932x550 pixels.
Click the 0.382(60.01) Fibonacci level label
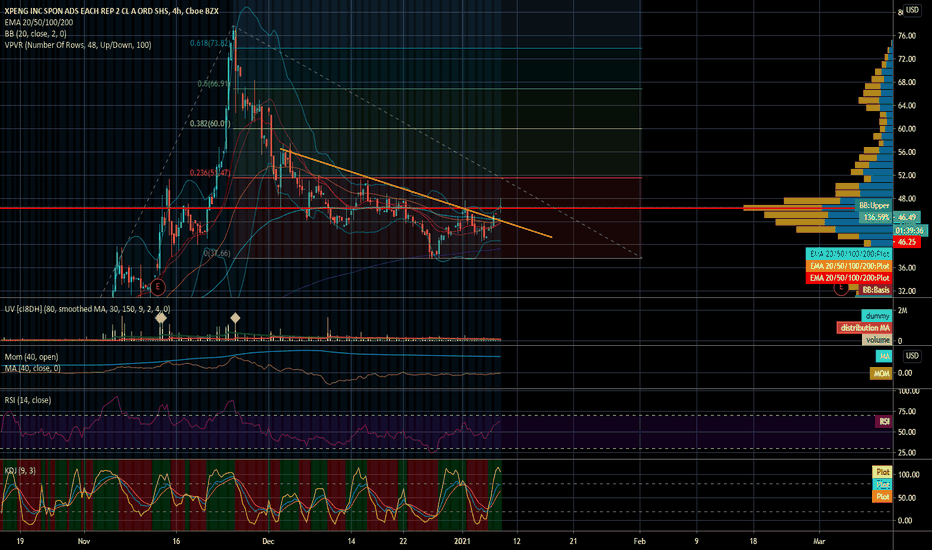pyautogui.click(x=210, y=124)
